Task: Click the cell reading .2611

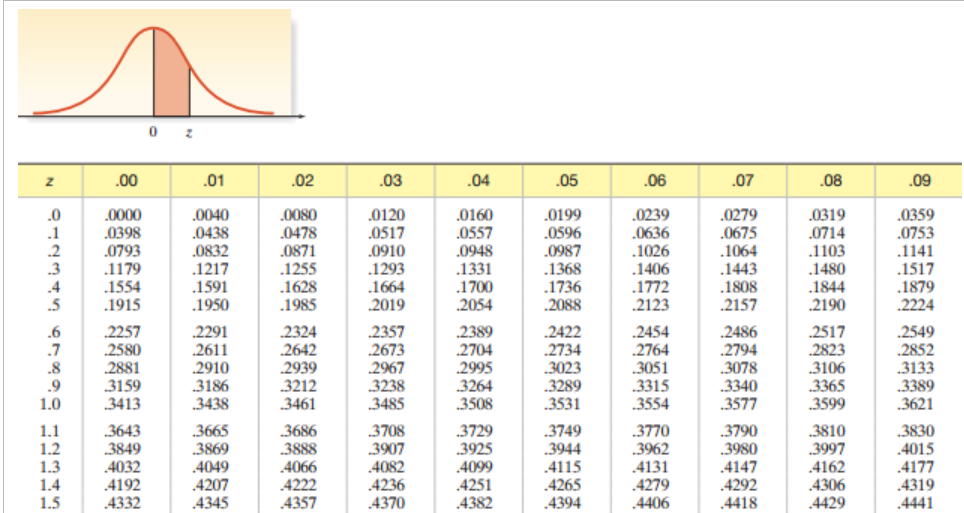Action: point(211,350)
